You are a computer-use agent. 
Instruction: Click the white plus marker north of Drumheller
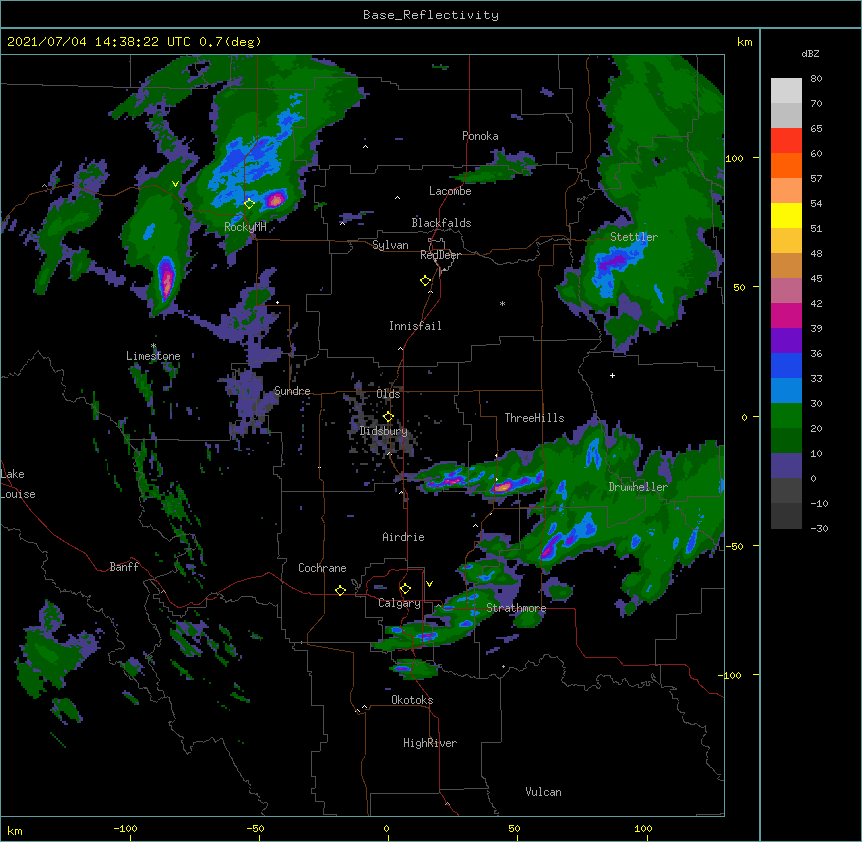(x=612, y=375)
